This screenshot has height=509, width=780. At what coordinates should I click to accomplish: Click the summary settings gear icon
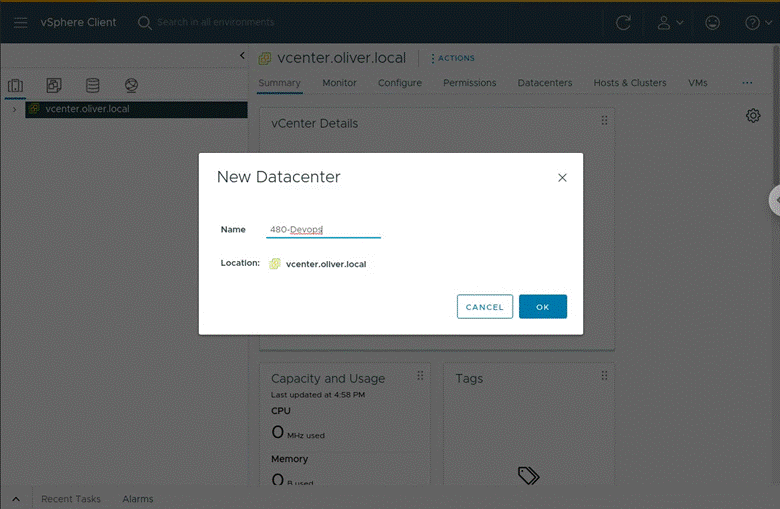point(753,115)
